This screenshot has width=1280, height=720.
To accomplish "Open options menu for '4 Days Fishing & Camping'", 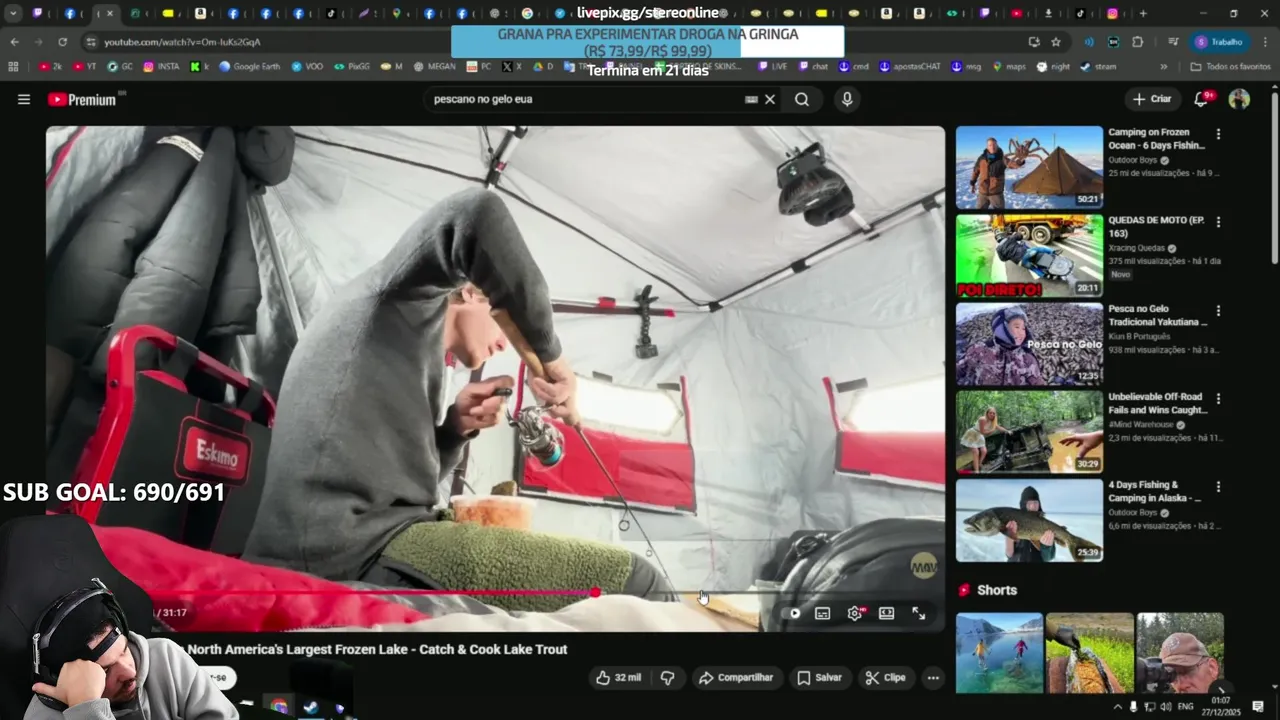I will pyautogui.click(x=1218, y=486).
